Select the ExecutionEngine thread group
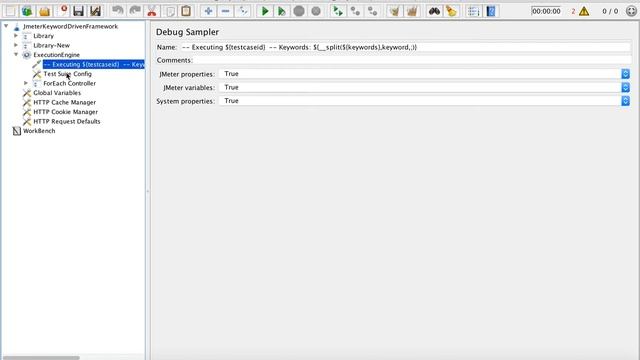The image size is (640, 360). tap(56, 55)
